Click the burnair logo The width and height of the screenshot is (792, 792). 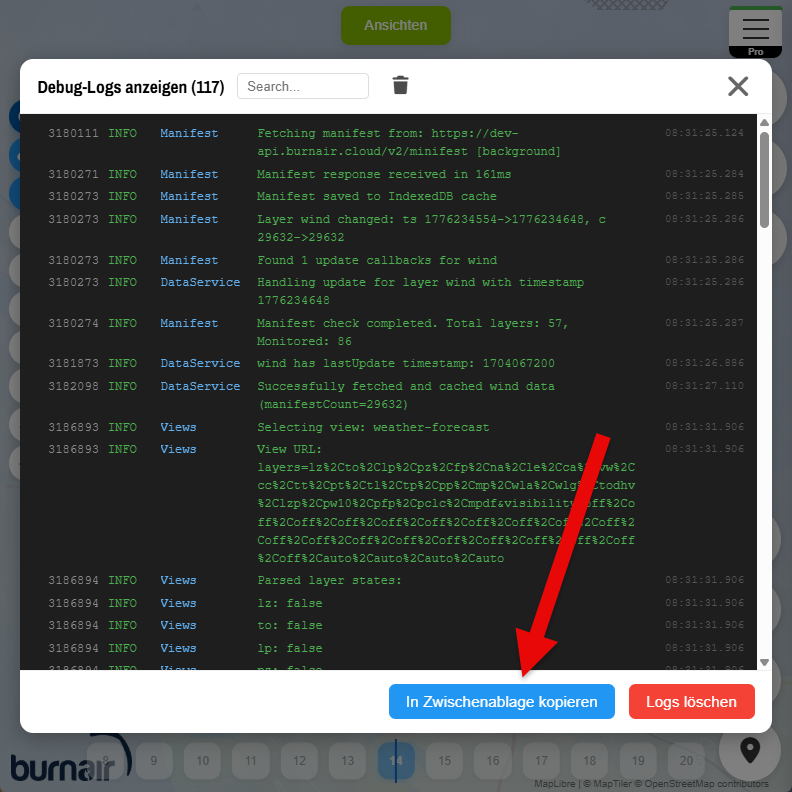click(62, 764)
